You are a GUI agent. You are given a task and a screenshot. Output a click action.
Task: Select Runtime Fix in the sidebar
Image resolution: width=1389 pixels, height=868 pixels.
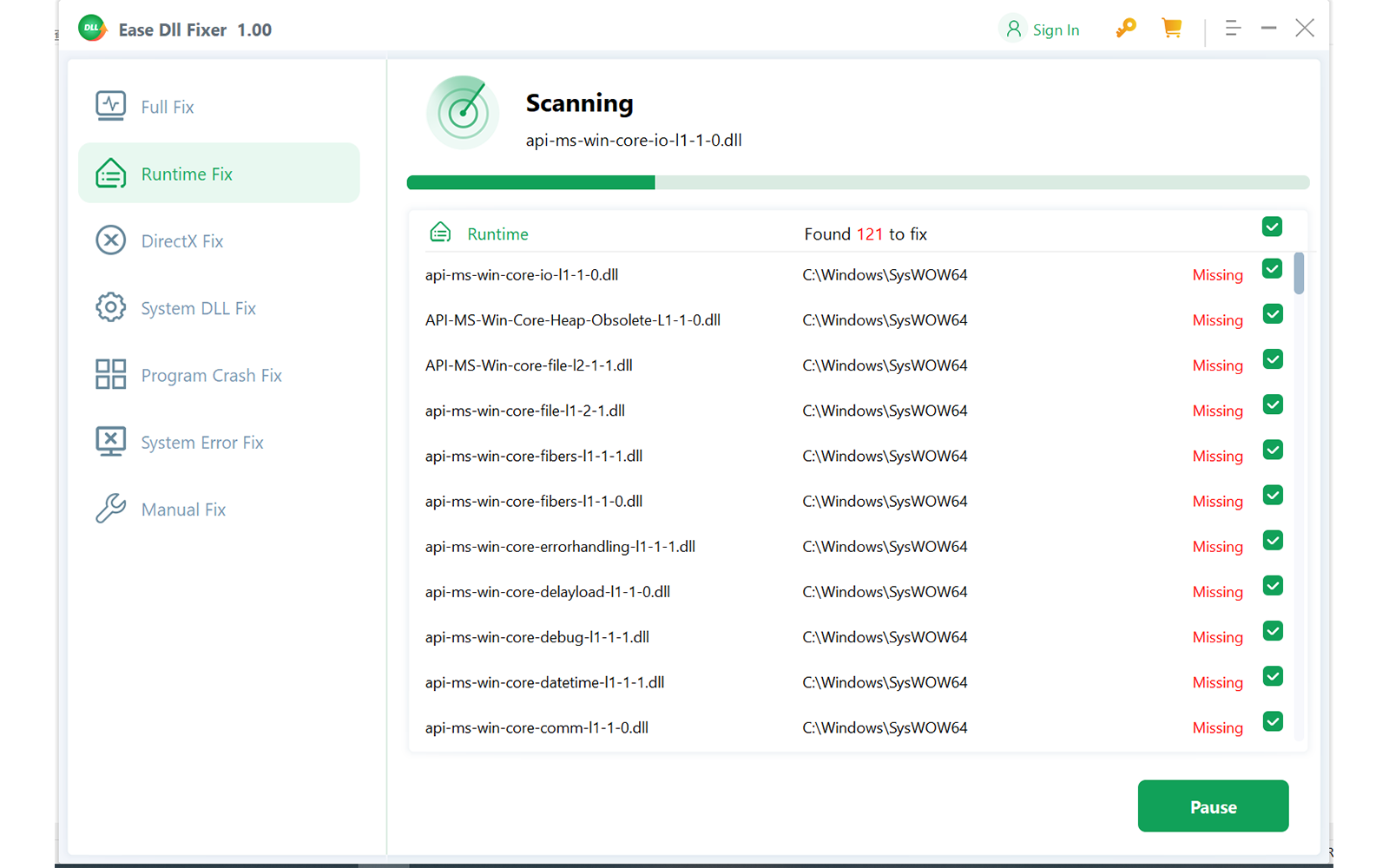point(219,174)
